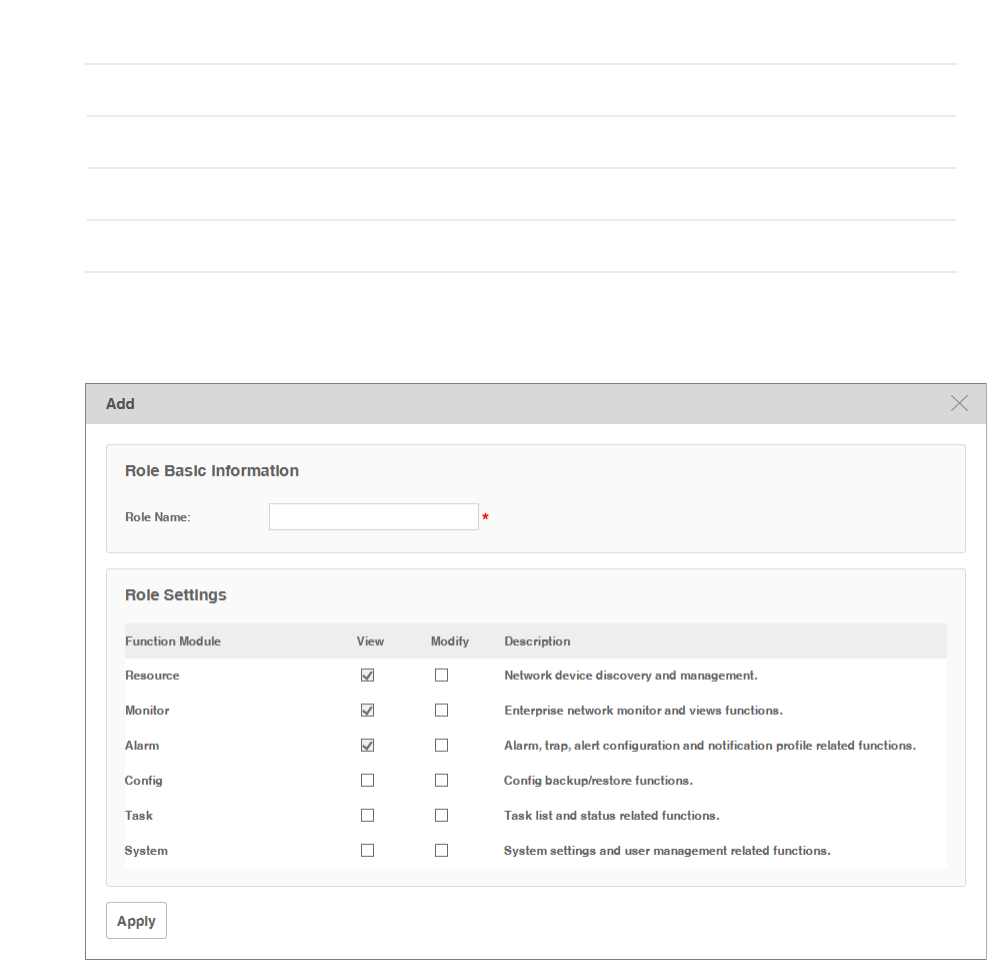
Task: Enable Modify permission for System
Action: (x=441, y=851)
